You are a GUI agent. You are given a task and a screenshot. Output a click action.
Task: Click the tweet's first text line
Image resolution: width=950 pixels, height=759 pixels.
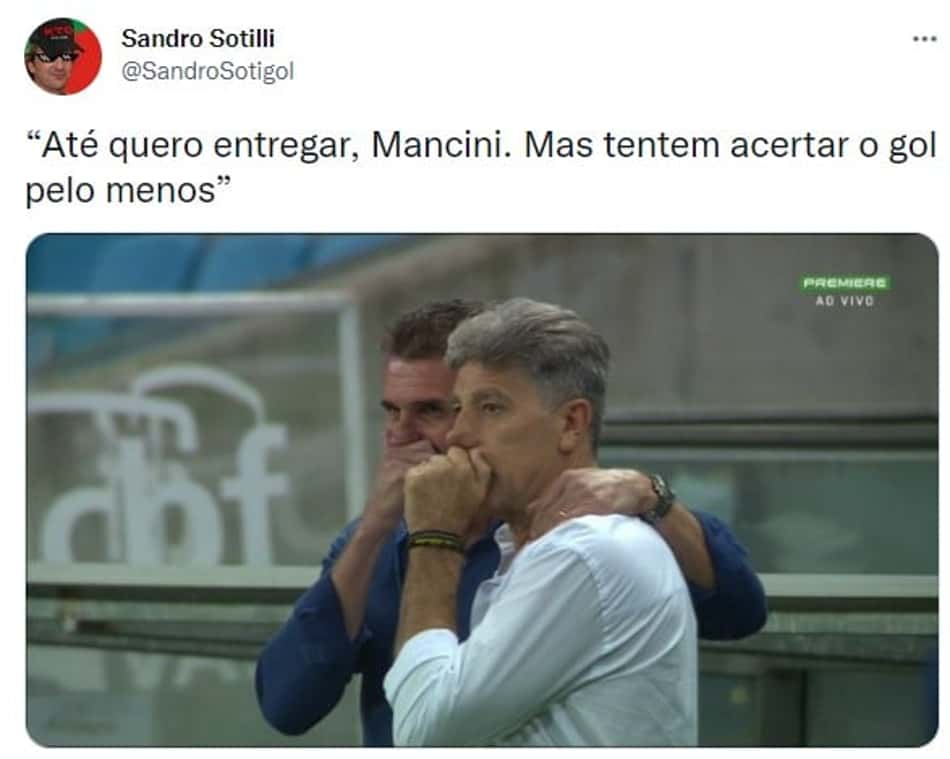click(482, 146)
